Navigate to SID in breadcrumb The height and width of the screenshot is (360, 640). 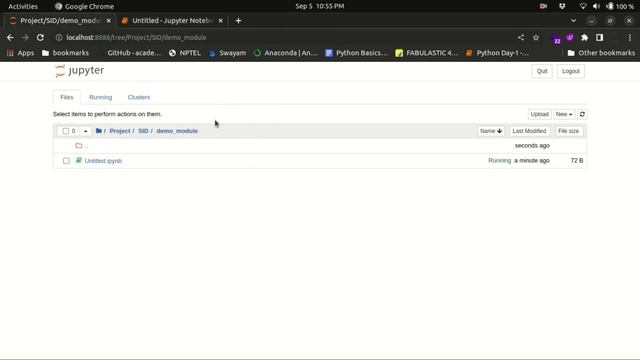(x=143, y=131)
